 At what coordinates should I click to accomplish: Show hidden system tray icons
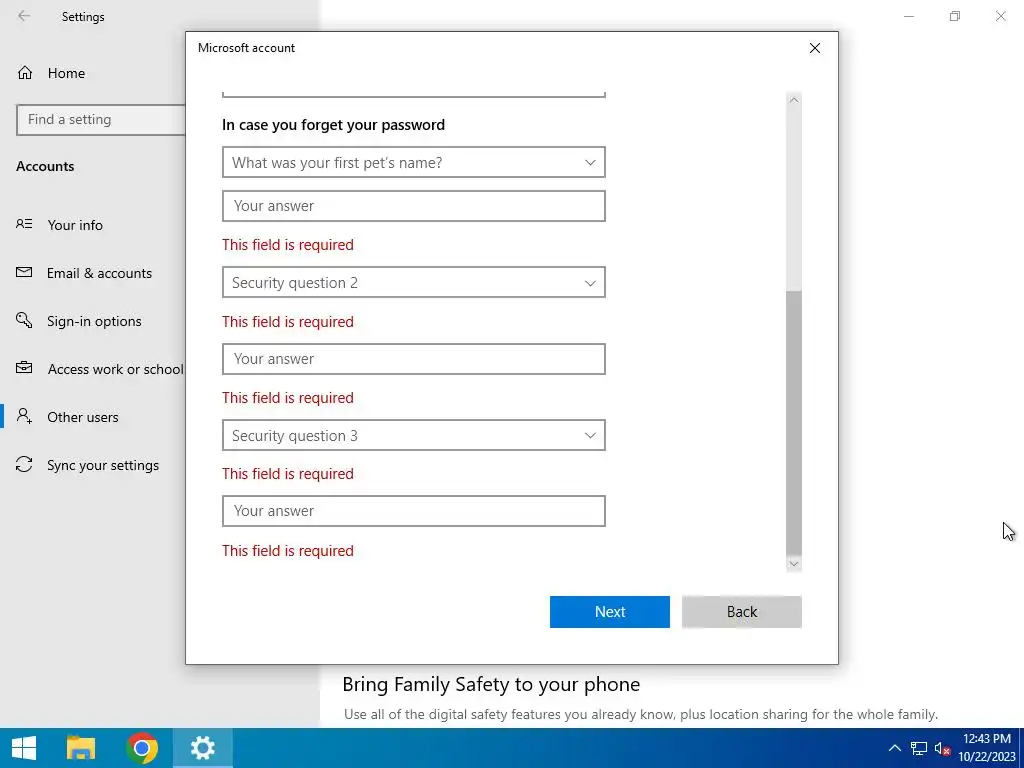[x=894, y=748]
